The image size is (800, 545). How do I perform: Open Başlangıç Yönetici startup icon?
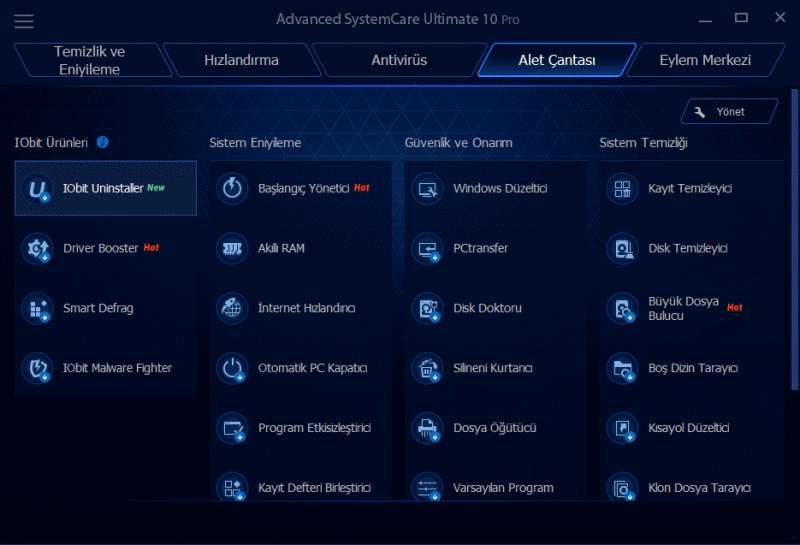[x=232, y=189]
